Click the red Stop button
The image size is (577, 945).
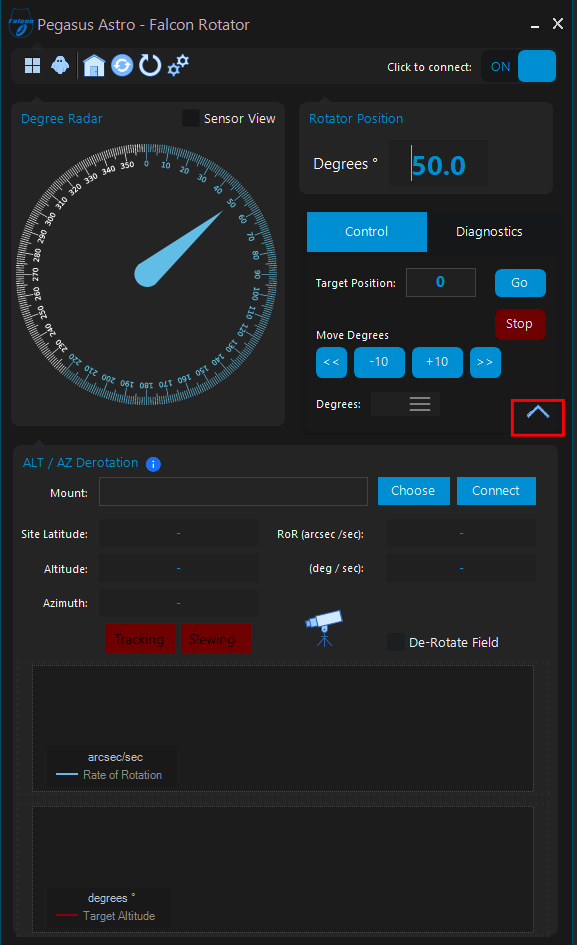tap(520, 324)
